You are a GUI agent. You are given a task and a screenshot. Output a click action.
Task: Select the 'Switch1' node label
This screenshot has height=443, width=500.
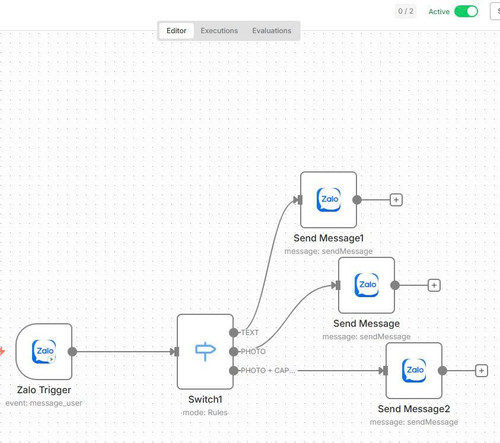click(x=205, y=399)
